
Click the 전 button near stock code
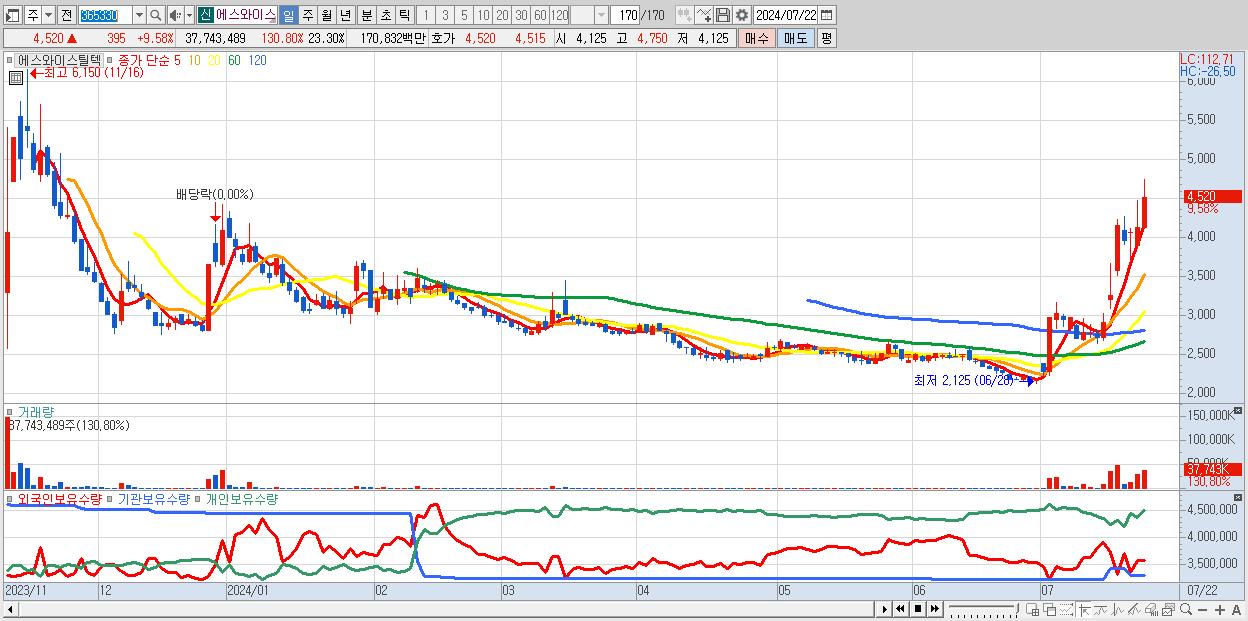66,15
